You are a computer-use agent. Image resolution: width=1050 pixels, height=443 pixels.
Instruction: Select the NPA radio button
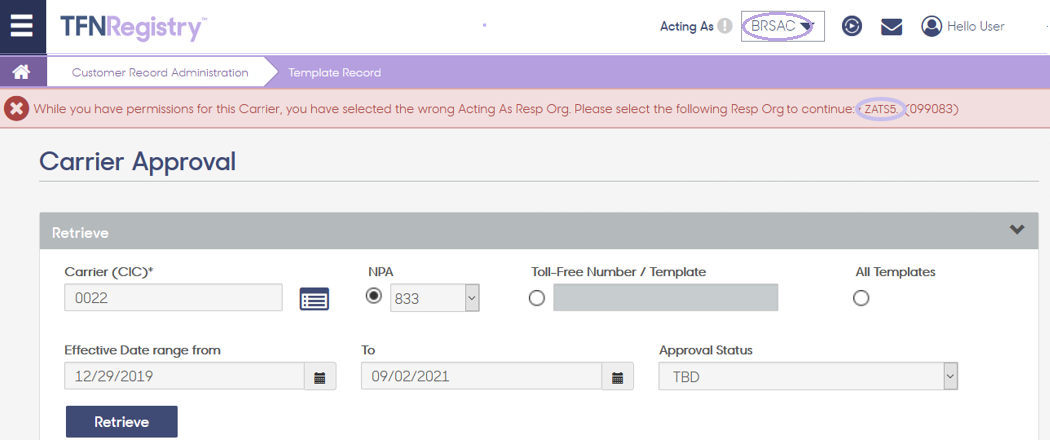pyautogui.click(x=374, y=297)
